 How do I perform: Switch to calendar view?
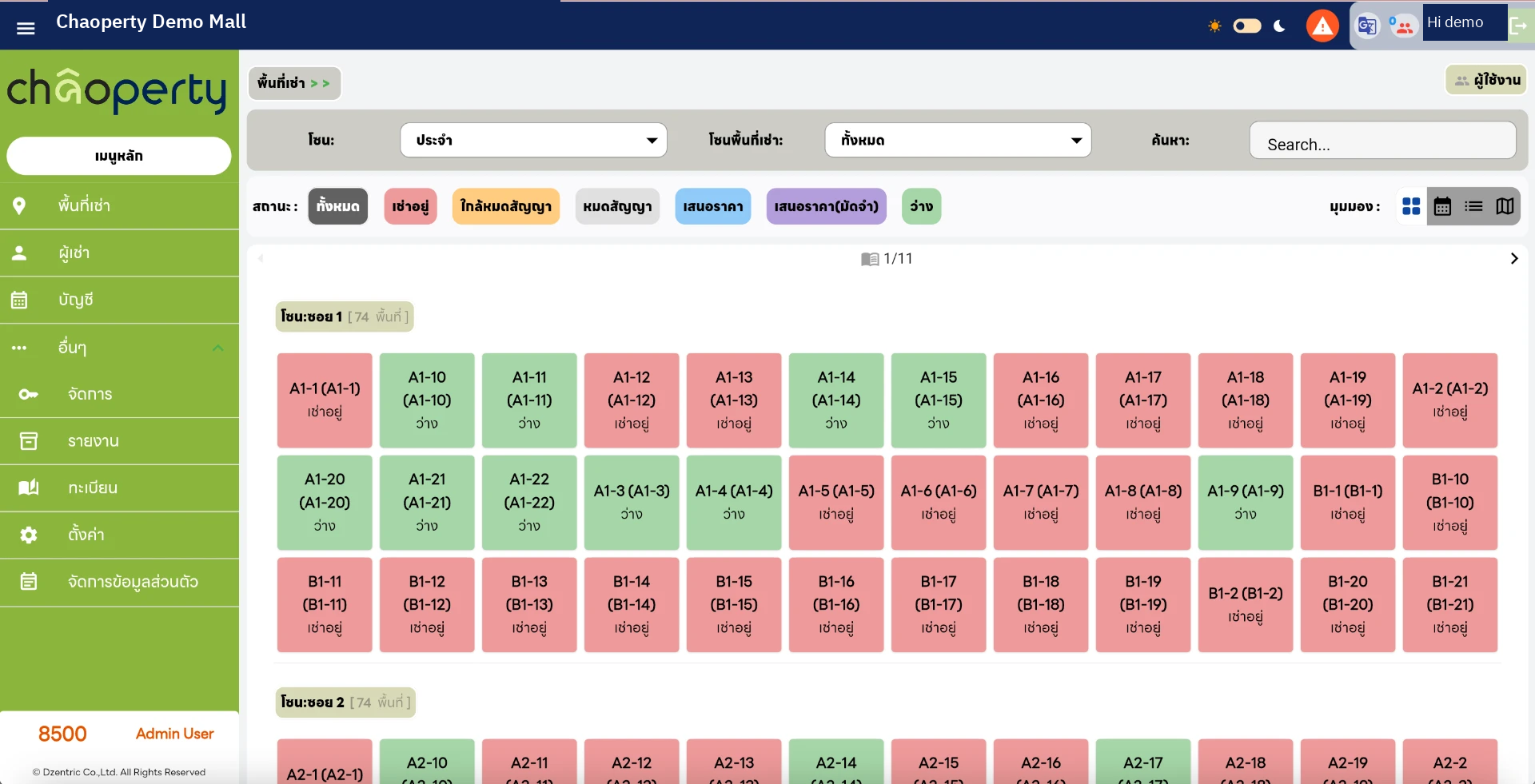pyautogui.click(x=1442, y=206)
